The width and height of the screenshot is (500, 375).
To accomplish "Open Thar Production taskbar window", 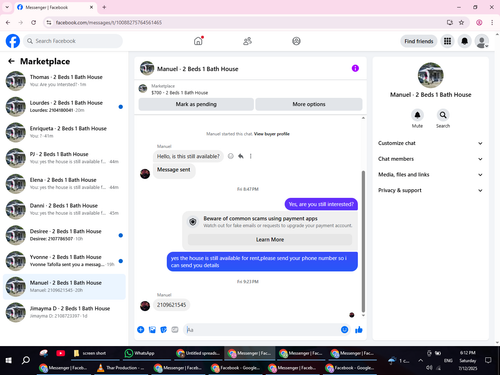I will 120,368.
